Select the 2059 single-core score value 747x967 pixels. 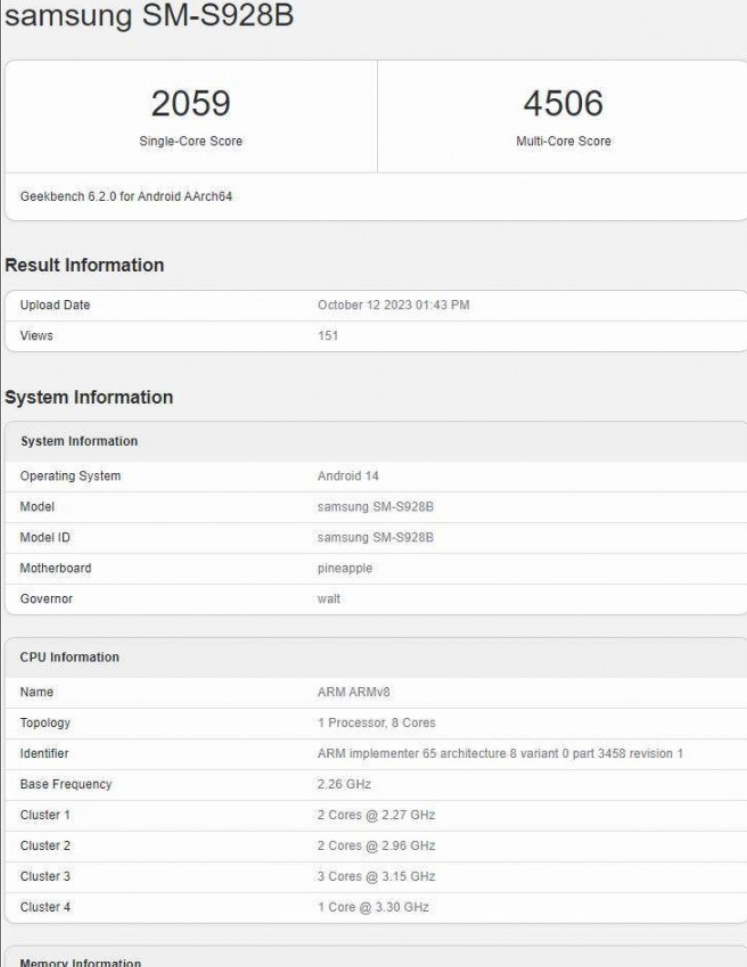(x=191, y=103)
